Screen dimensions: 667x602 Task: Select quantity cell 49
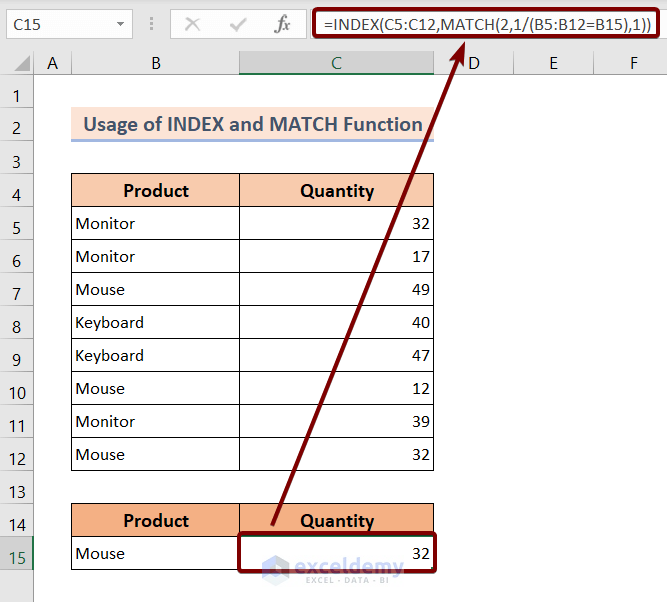pyautogui.click(x=336, y=289)
